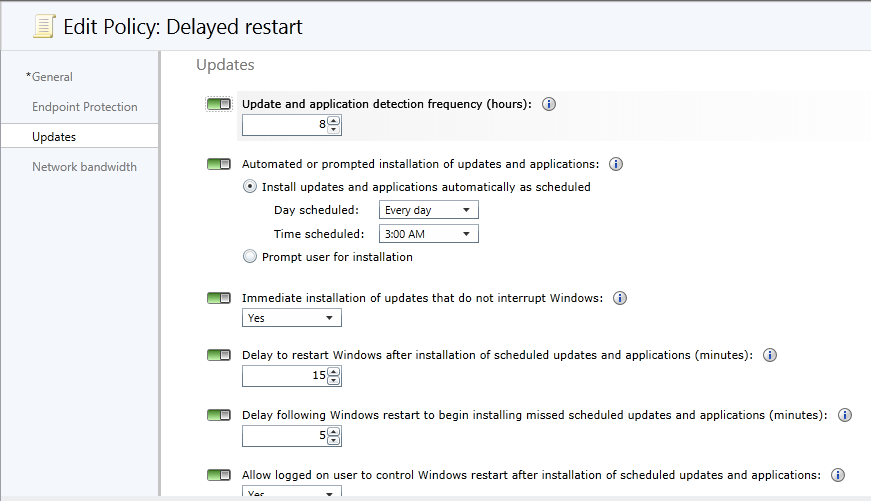Screen dimensions: 871x501
Task: Switch to the Endpoint Protection section
Action: point(84,107)
